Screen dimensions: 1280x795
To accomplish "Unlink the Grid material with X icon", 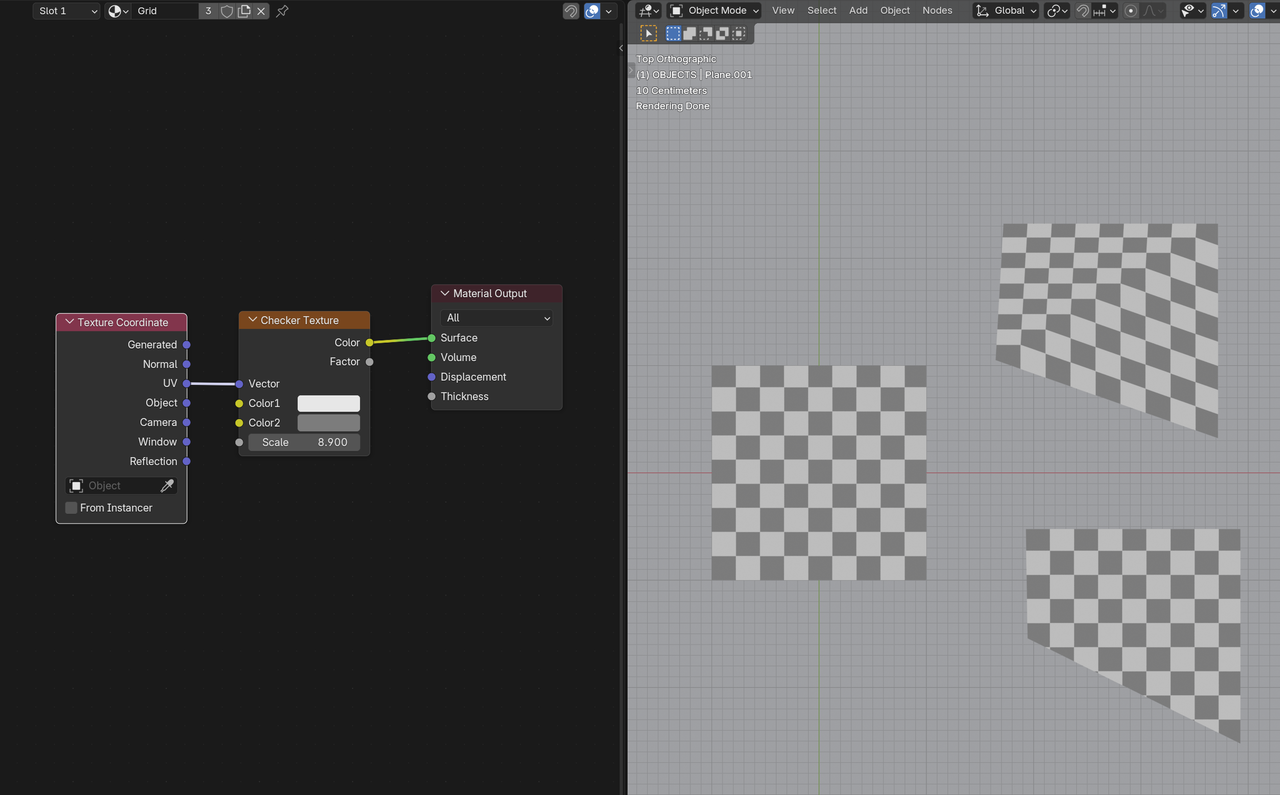I will click(261, 11).
